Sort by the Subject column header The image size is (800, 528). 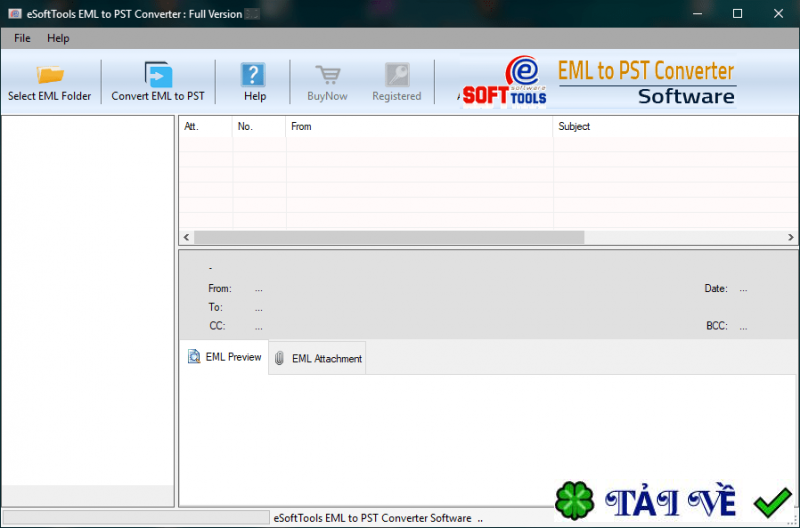click(x=676, y=127)
